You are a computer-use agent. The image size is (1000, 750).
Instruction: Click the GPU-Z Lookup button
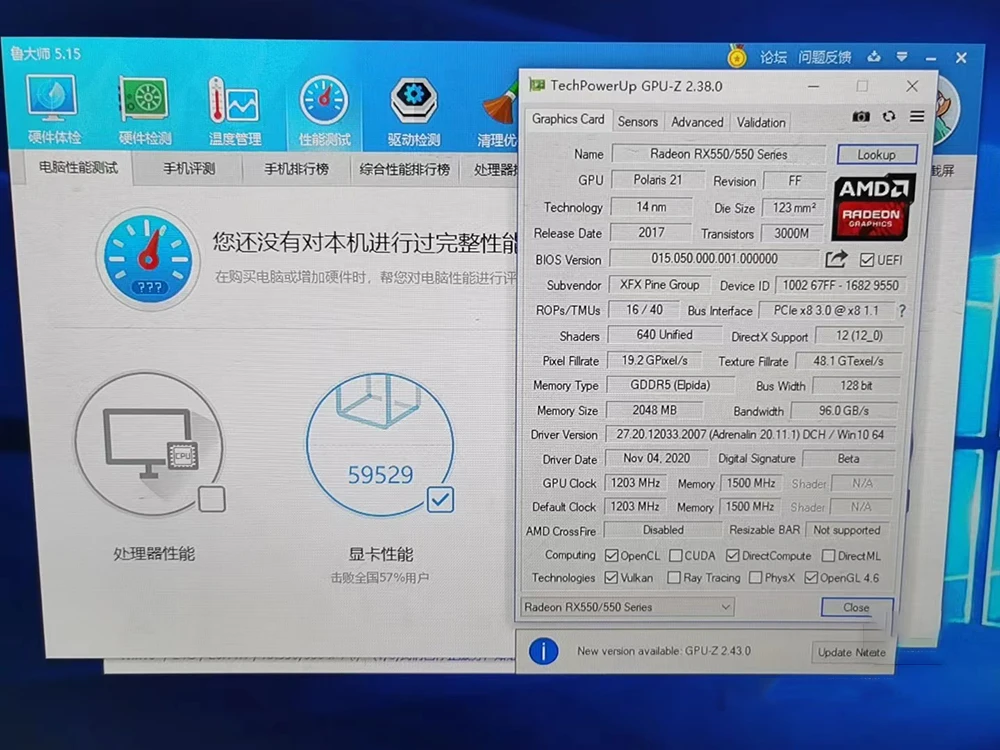[876, 154]
